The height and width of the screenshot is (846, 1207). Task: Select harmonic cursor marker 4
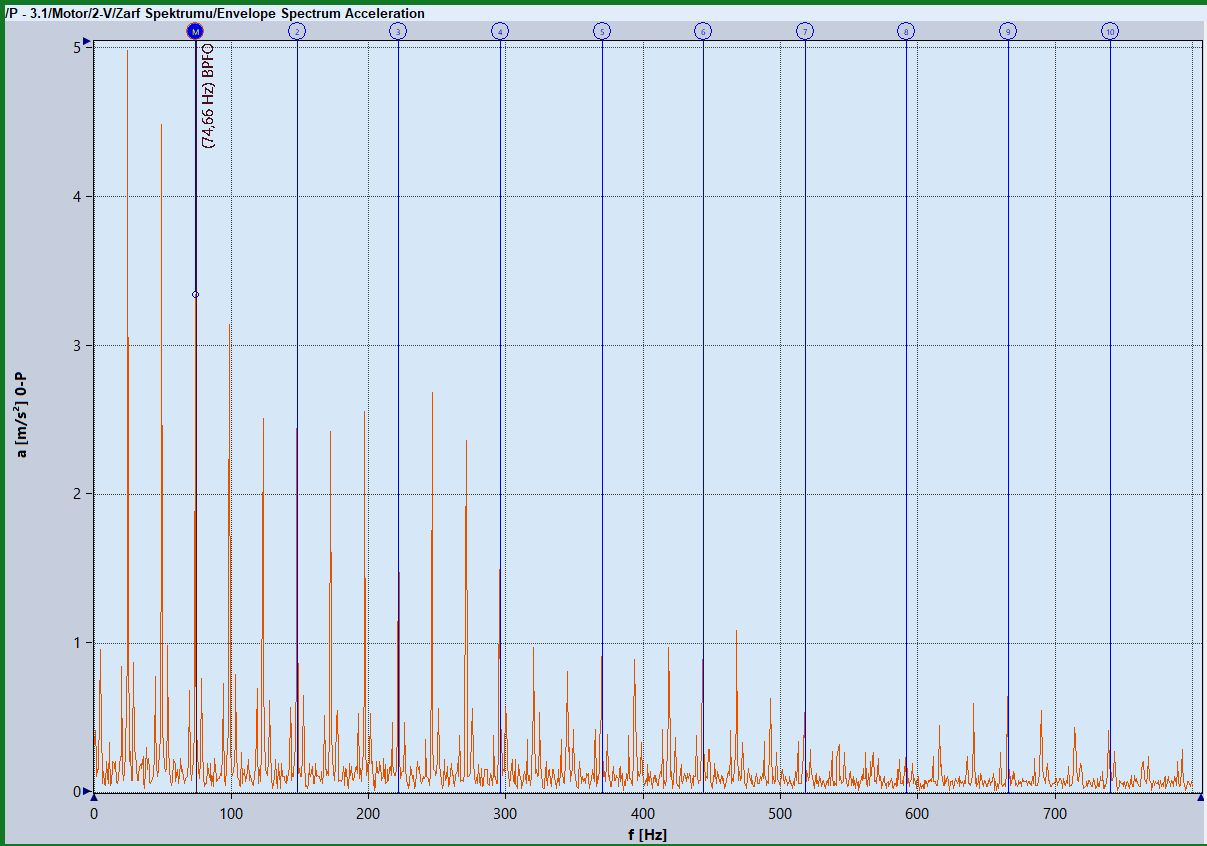tap(500, 31)
